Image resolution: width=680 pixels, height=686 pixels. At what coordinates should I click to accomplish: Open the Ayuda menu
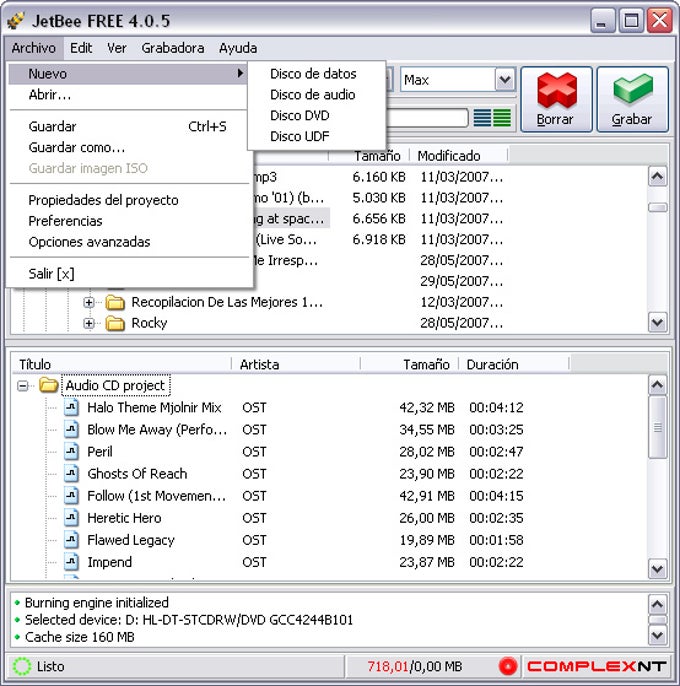pos(238,48)
